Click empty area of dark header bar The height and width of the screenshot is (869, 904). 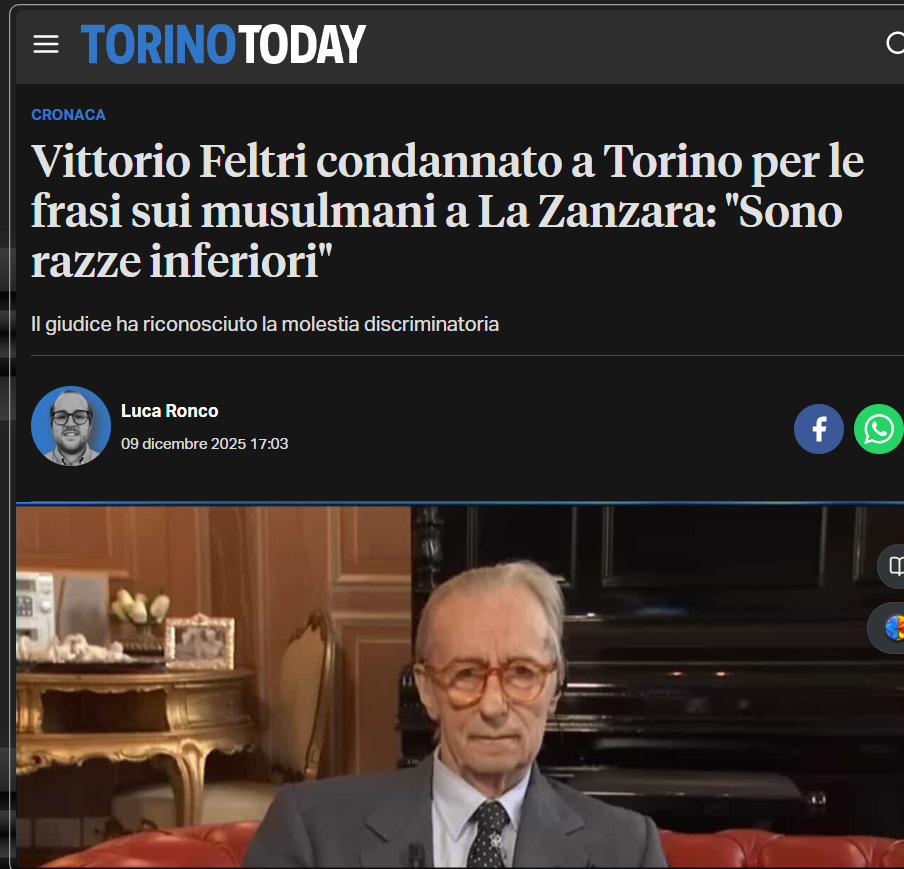point(623,46)
